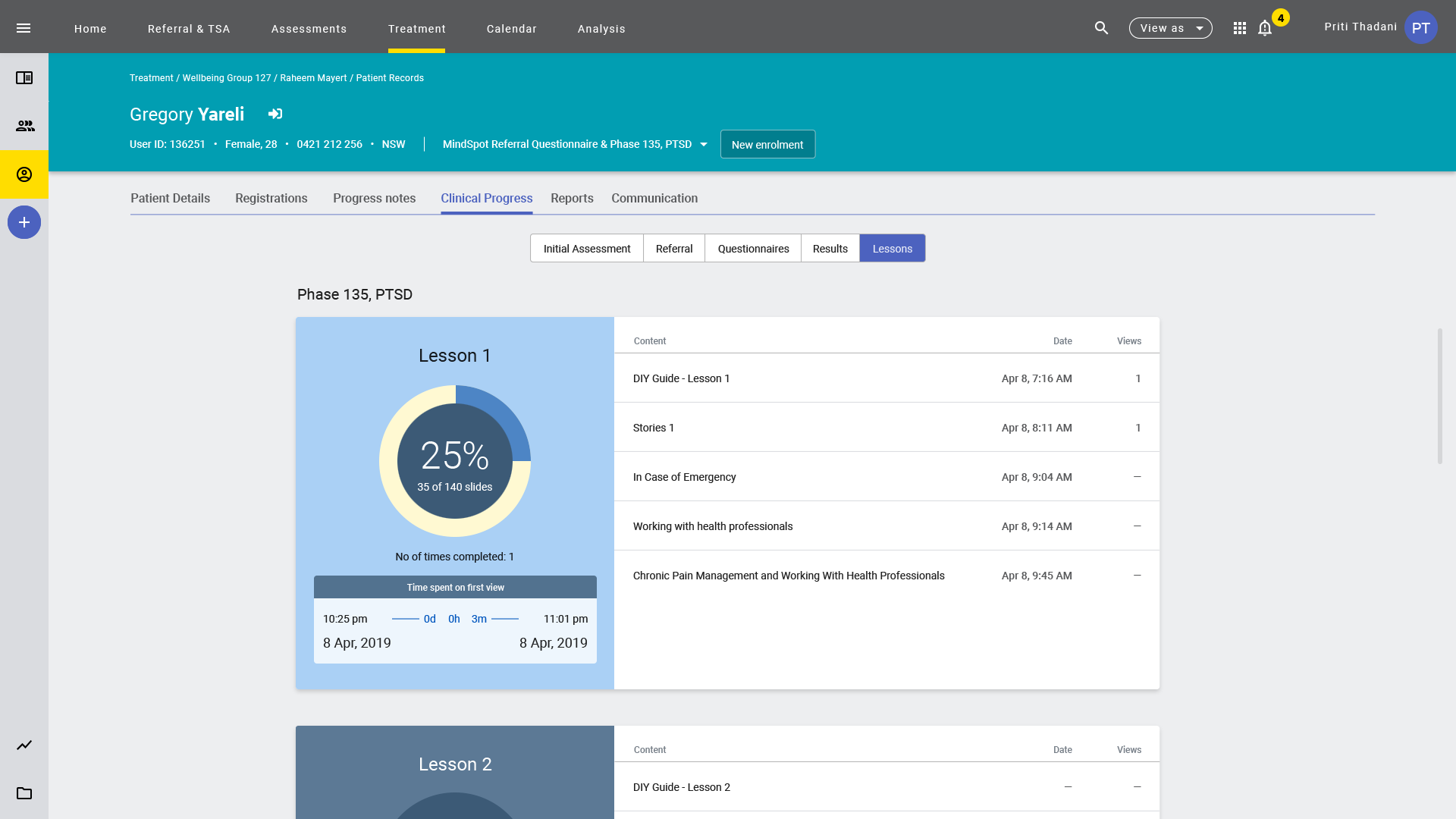Screen dimensions: 1456x819
Task: Click the Phase 135, PTSD heading
Action: coord(355,294)
